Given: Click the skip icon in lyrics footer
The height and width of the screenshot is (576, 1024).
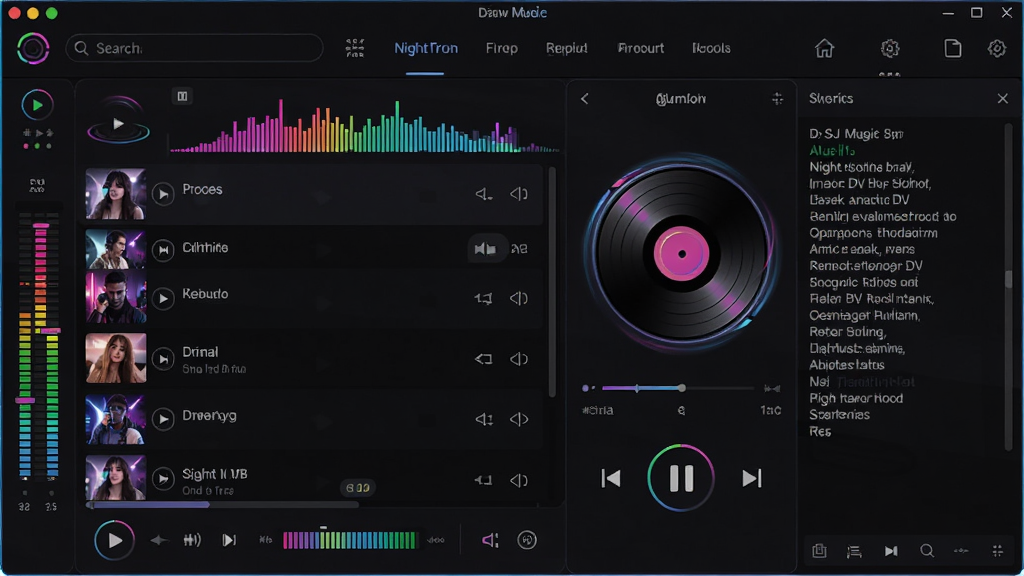Looking at the screenshot, I should (x=891, y=551).
